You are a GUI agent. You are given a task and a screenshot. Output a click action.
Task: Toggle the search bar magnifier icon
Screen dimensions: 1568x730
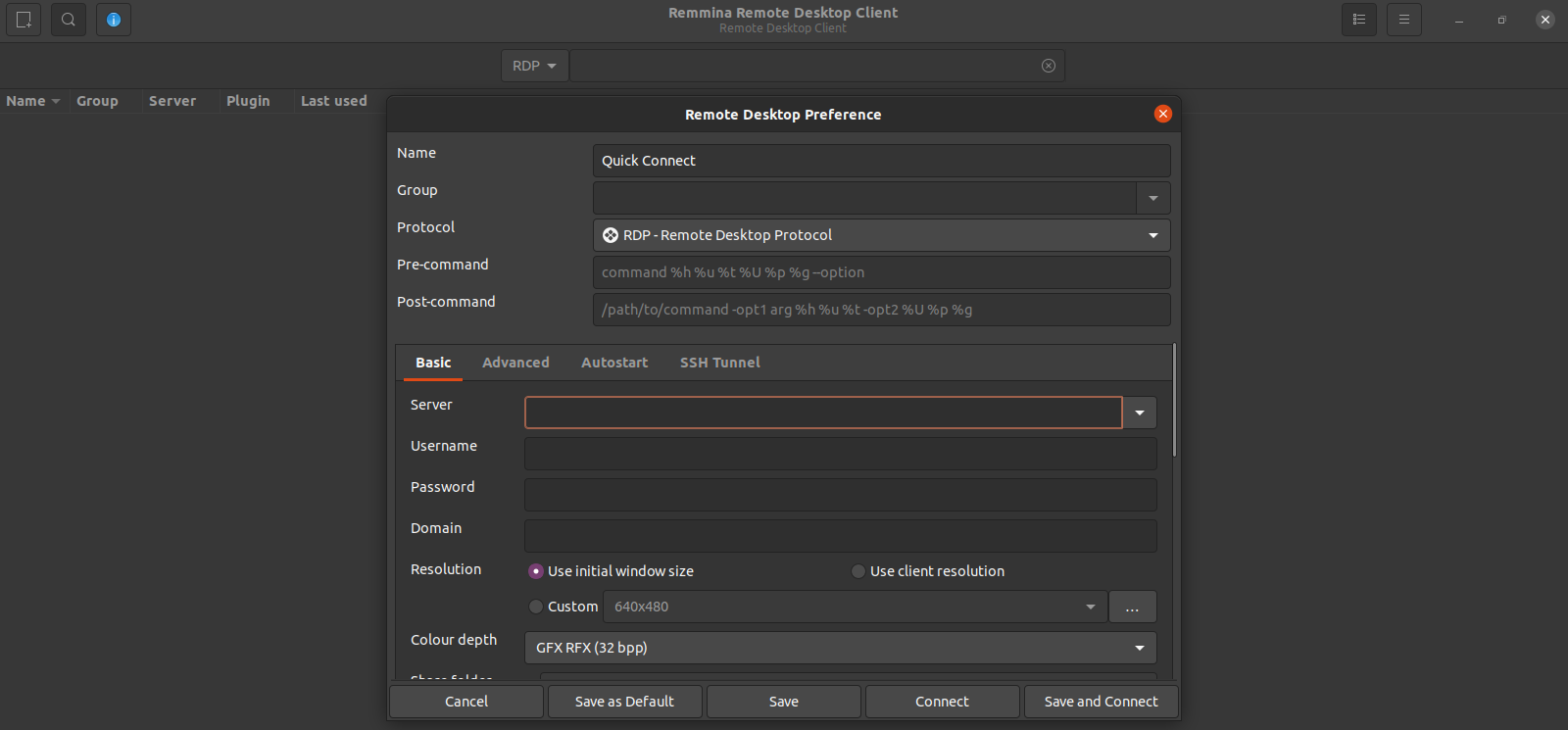[x=69, y=20]
